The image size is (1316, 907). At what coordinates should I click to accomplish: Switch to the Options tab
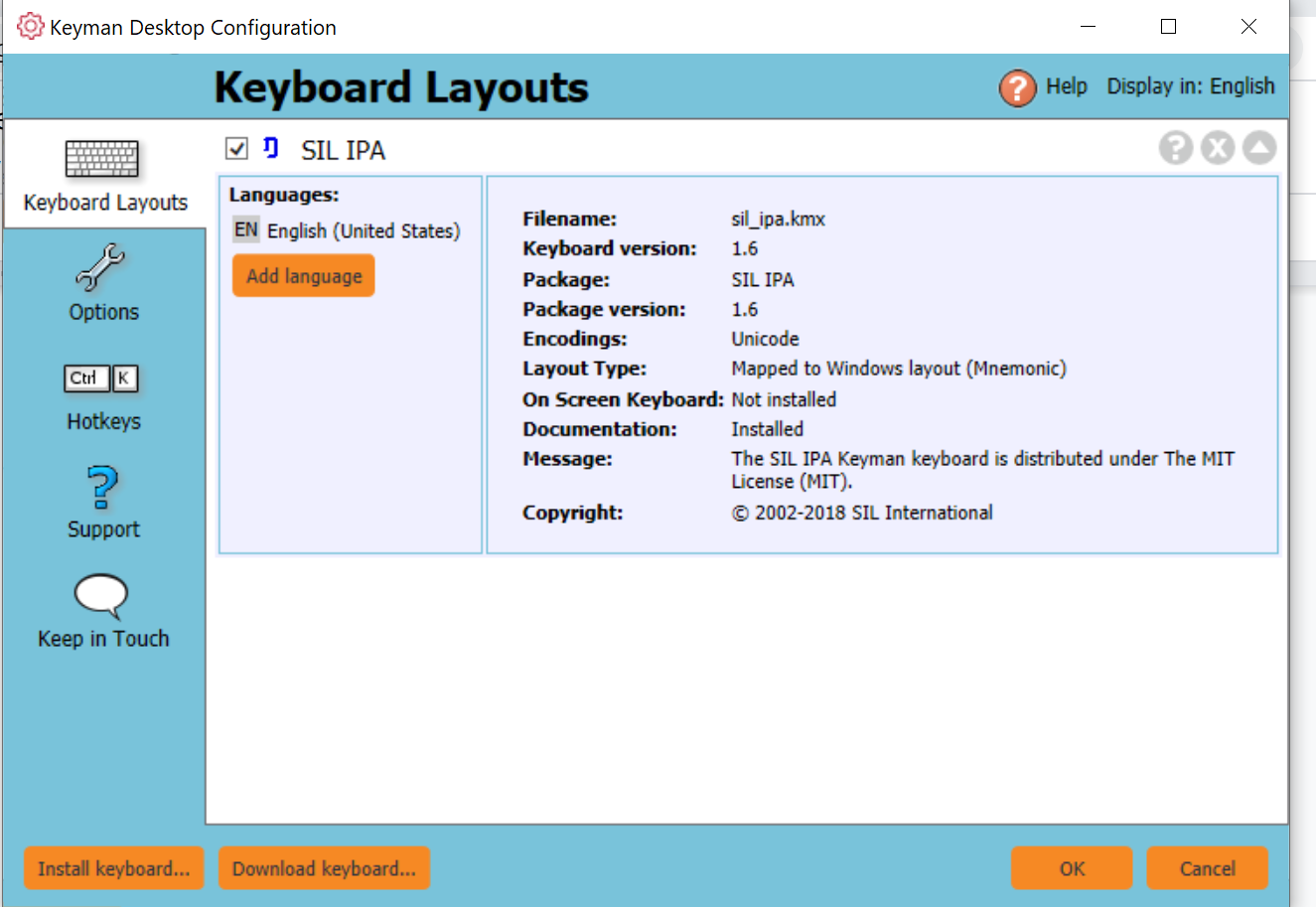(103, 284)
